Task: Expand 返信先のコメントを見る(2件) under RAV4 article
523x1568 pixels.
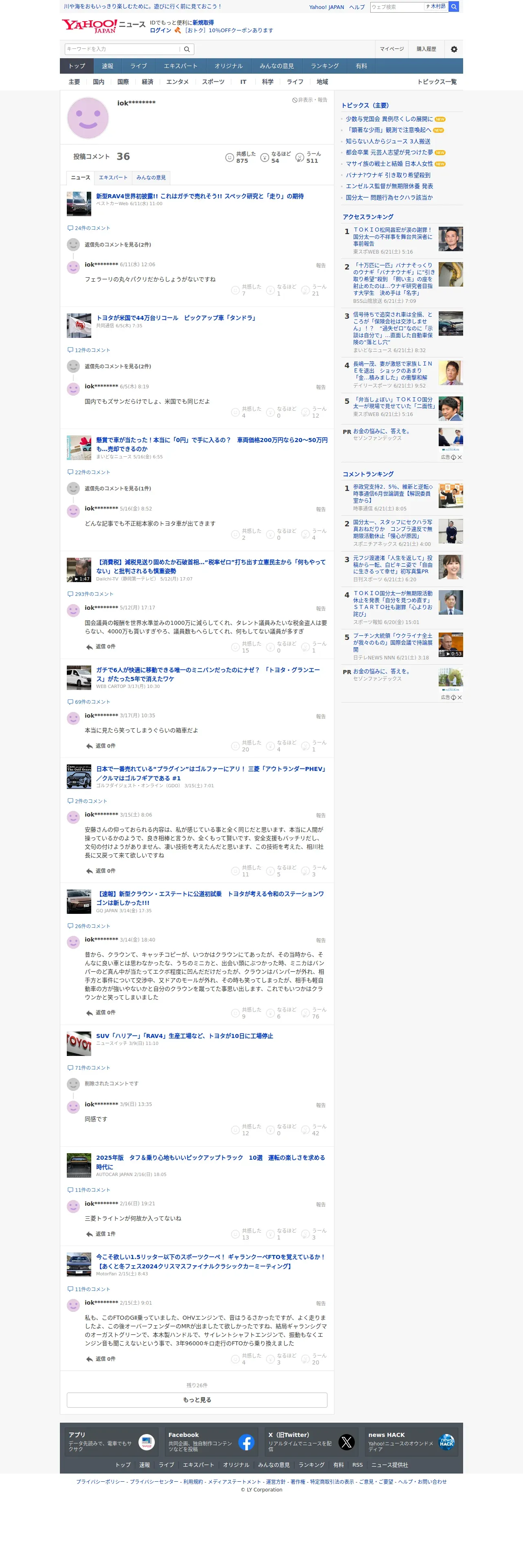Action: pos(117,245)
